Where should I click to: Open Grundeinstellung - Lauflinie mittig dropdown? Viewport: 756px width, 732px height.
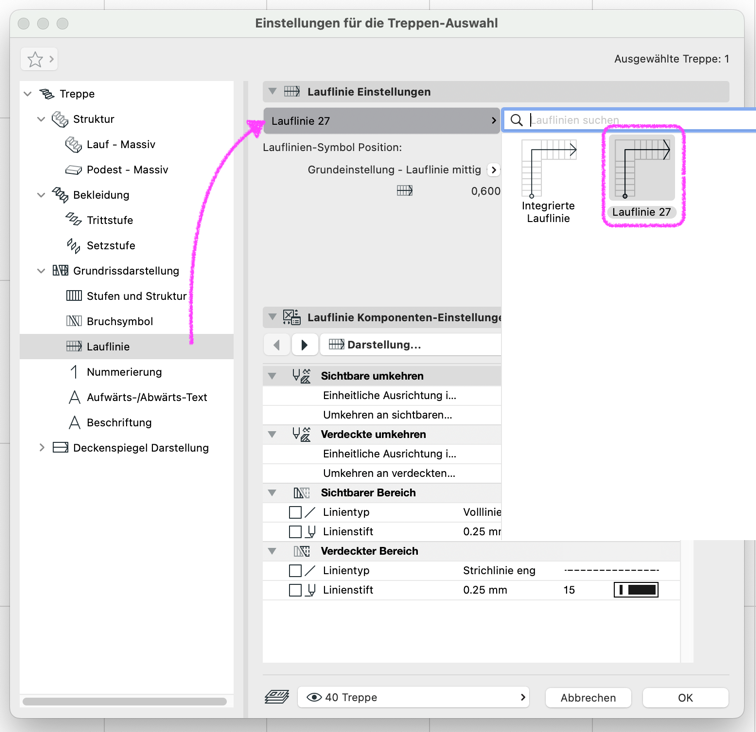point(493,170)
